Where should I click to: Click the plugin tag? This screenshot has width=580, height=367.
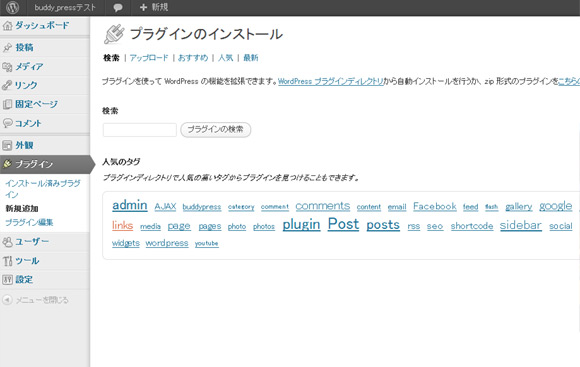tap(301, 224)
